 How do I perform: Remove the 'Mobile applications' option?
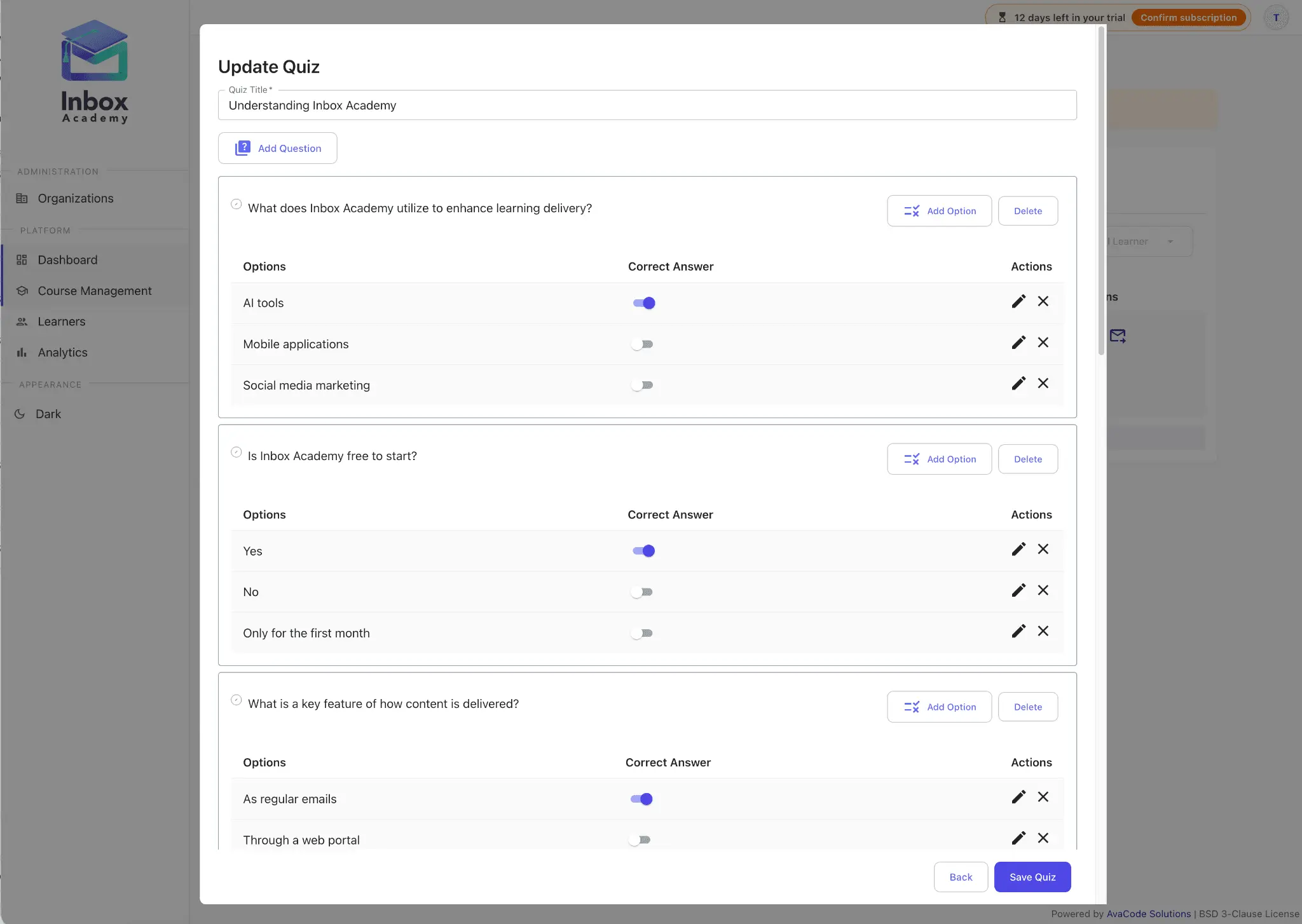[1043, 343]
